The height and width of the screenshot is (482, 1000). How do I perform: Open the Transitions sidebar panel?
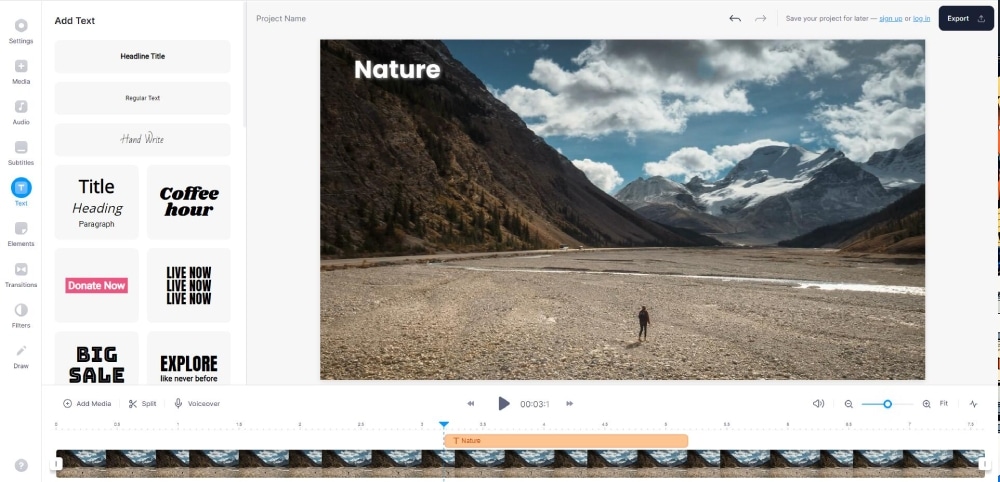(21, 275)
